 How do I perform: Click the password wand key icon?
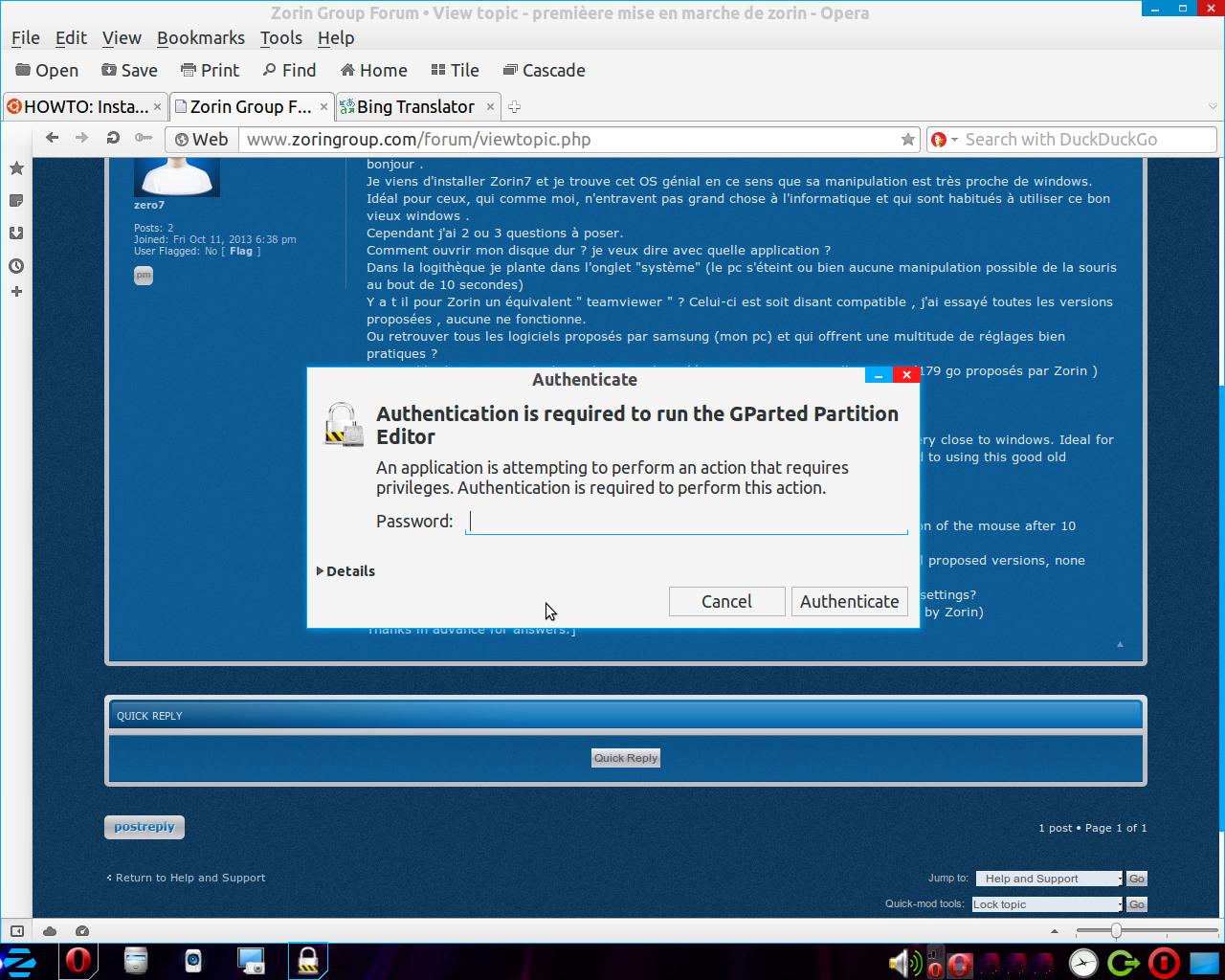click(144, 138)
